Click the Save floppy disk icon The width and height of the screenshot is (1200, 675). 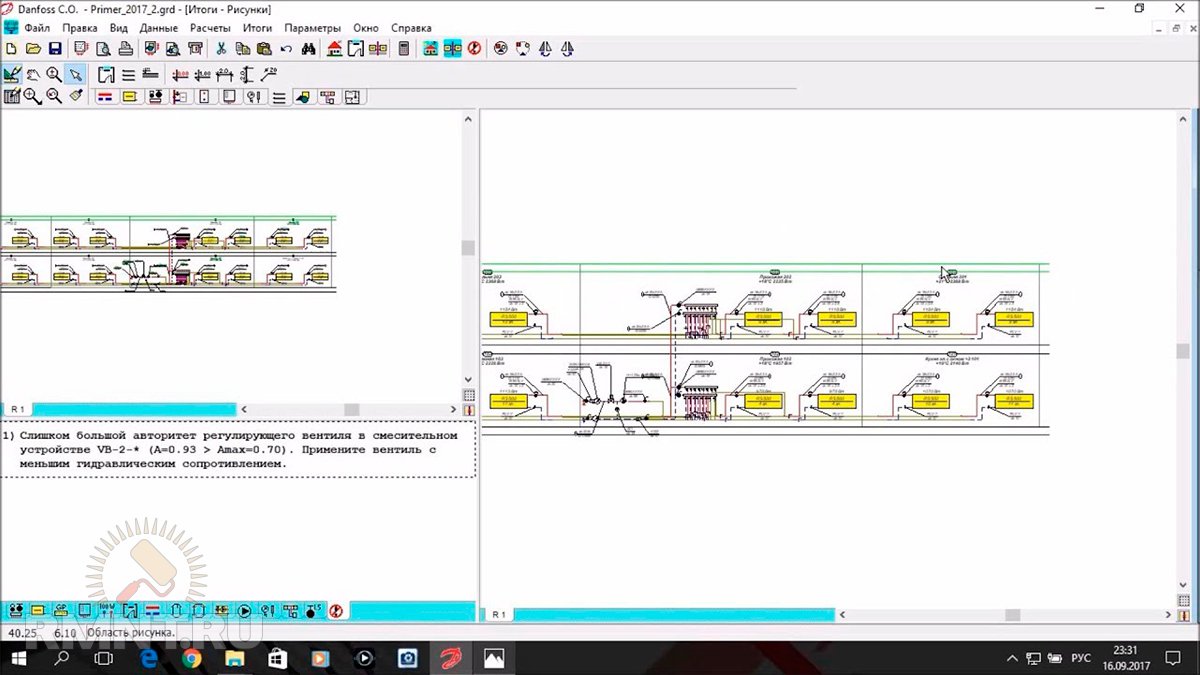coord(55,48)
